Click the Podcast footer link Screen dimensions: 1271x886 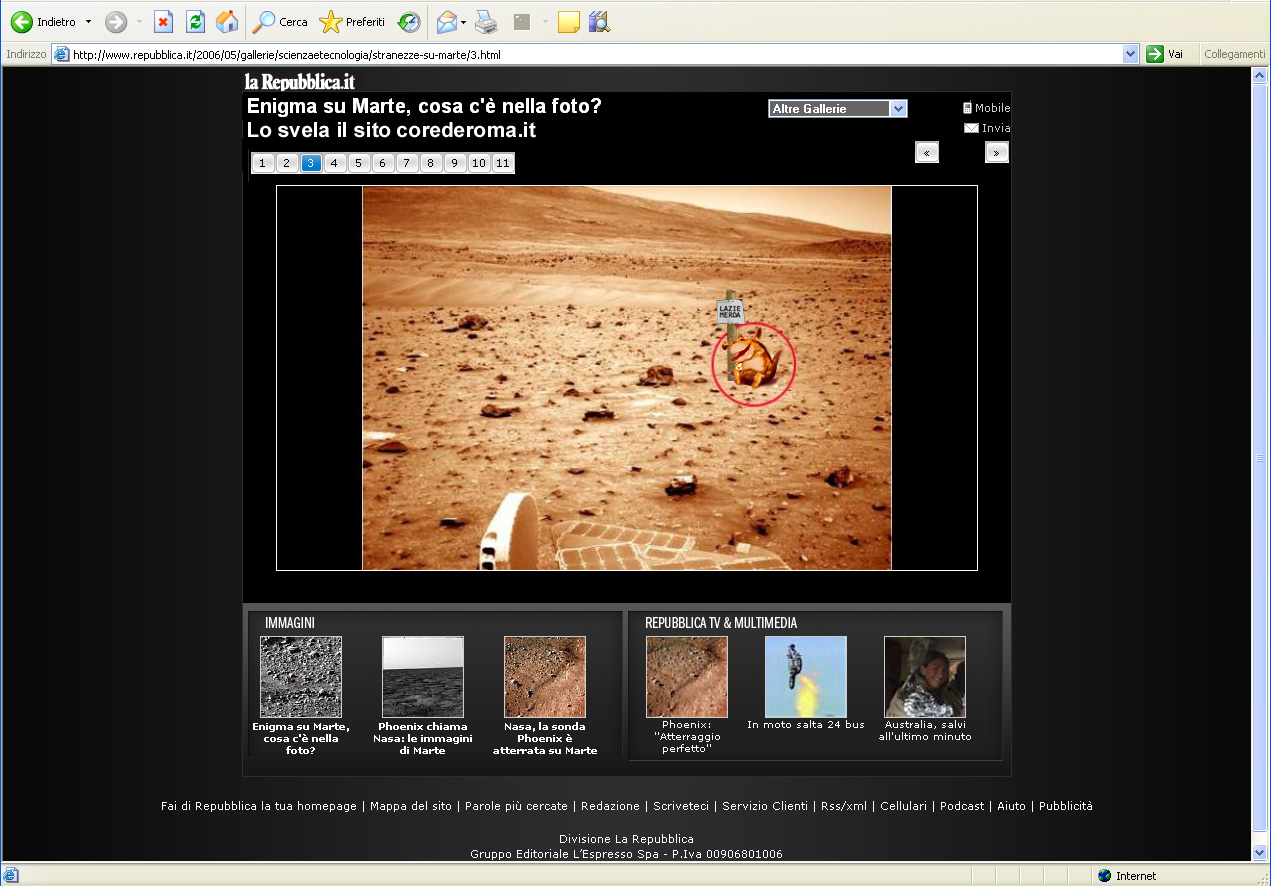click(x=962, y=806)
